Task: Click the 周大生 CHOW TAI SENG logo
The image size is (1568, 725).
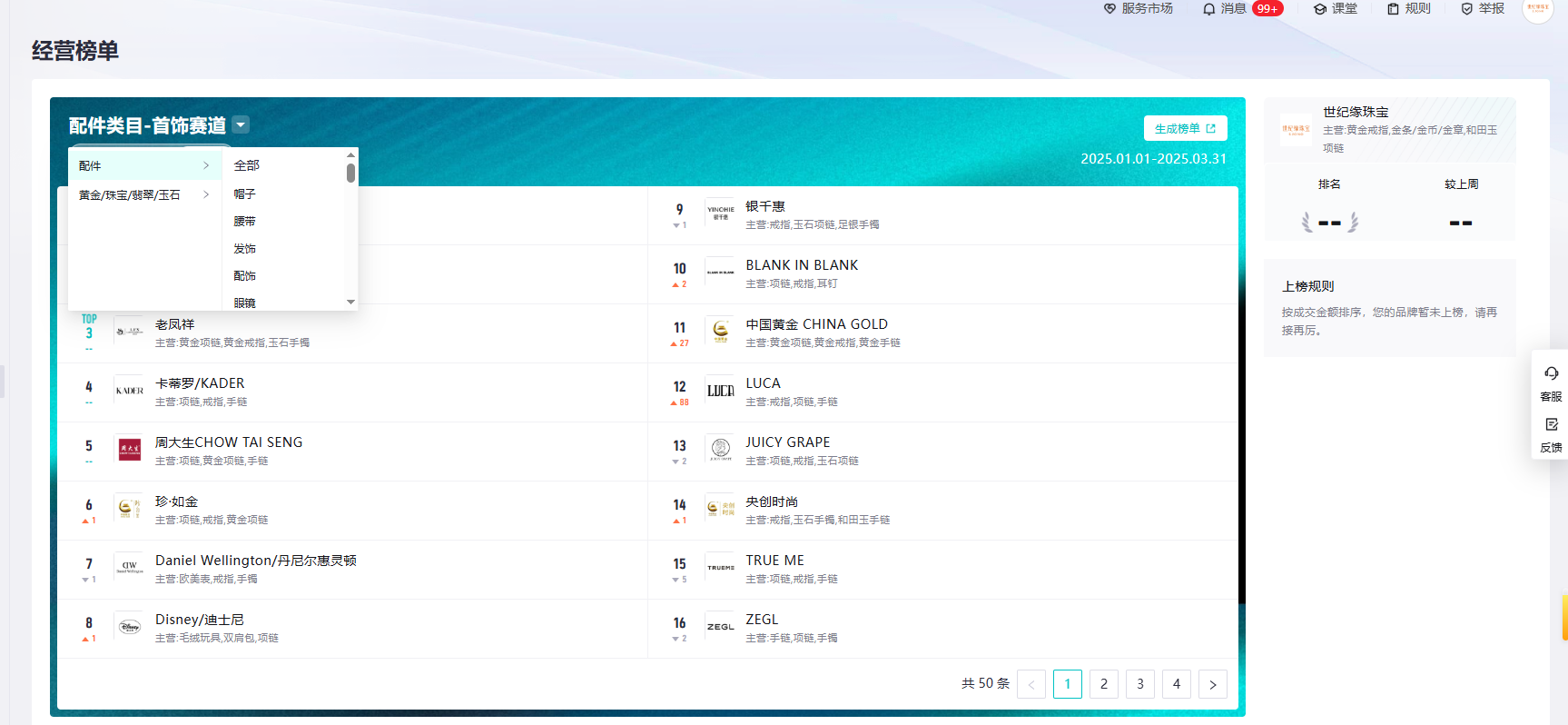Action: (x=130, y=449)
